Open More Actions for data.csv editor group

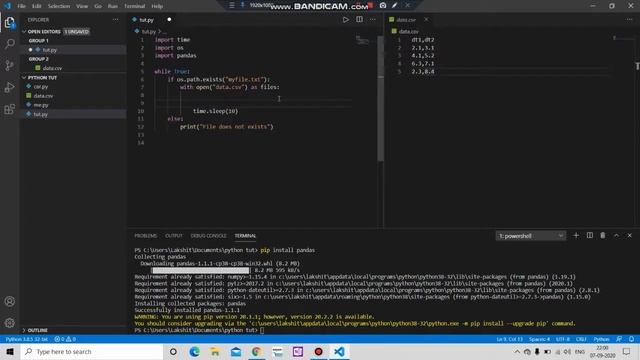tap(629, 20)
